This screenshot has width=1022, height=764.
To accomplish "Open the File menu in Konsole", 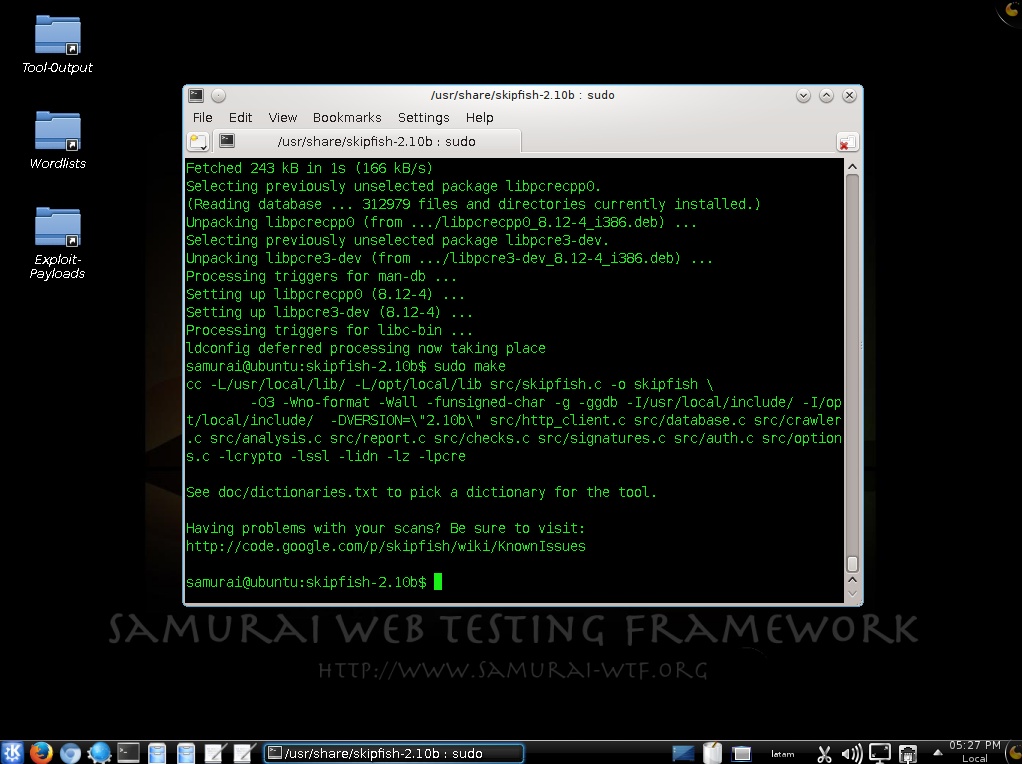I will (203, 117).
